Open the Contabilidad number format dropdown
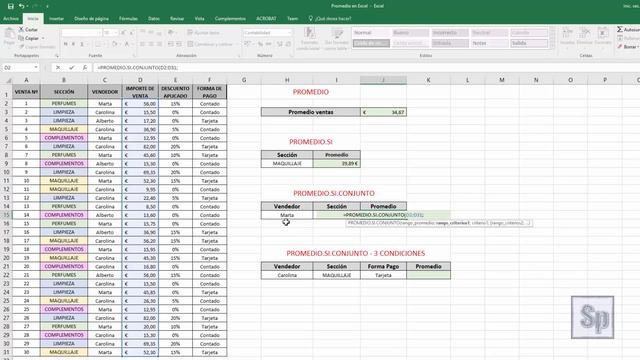The height and width of the screenshot is (360, 640). coord(289,32)
